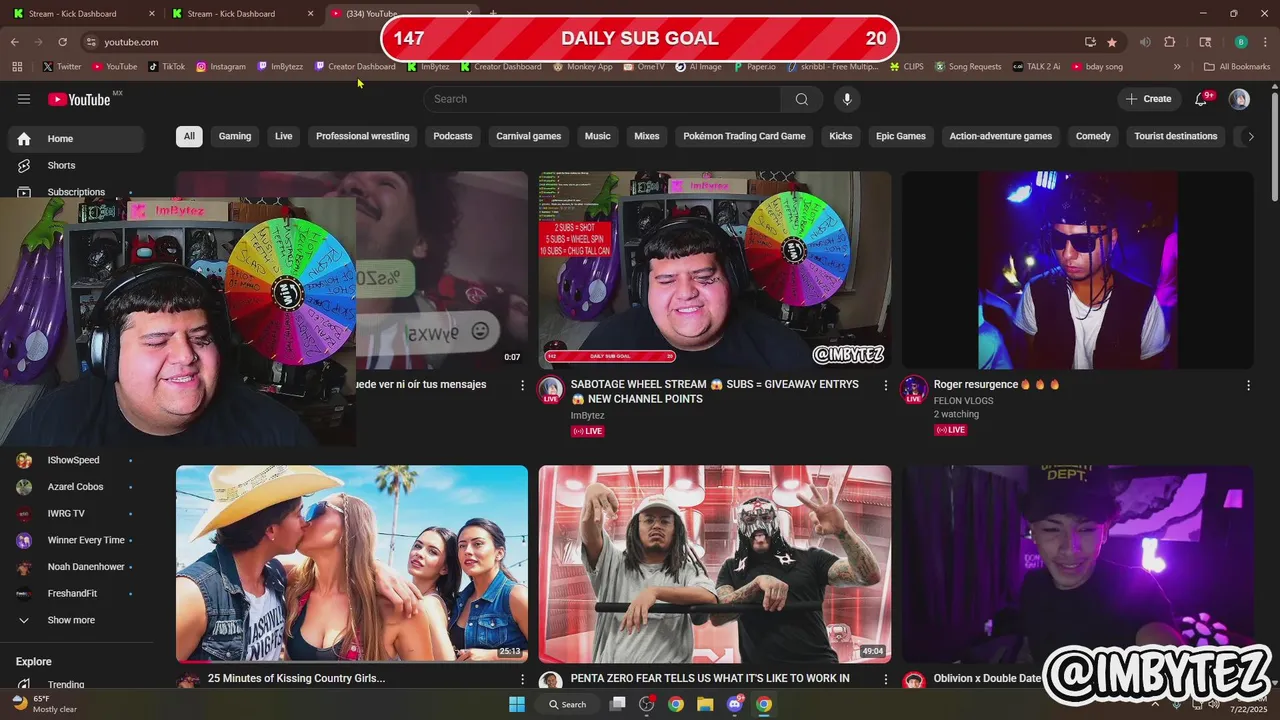Switch to the (334) YouTube browser tab
This screenshot has height=720, width=1280.
[400, 14]
